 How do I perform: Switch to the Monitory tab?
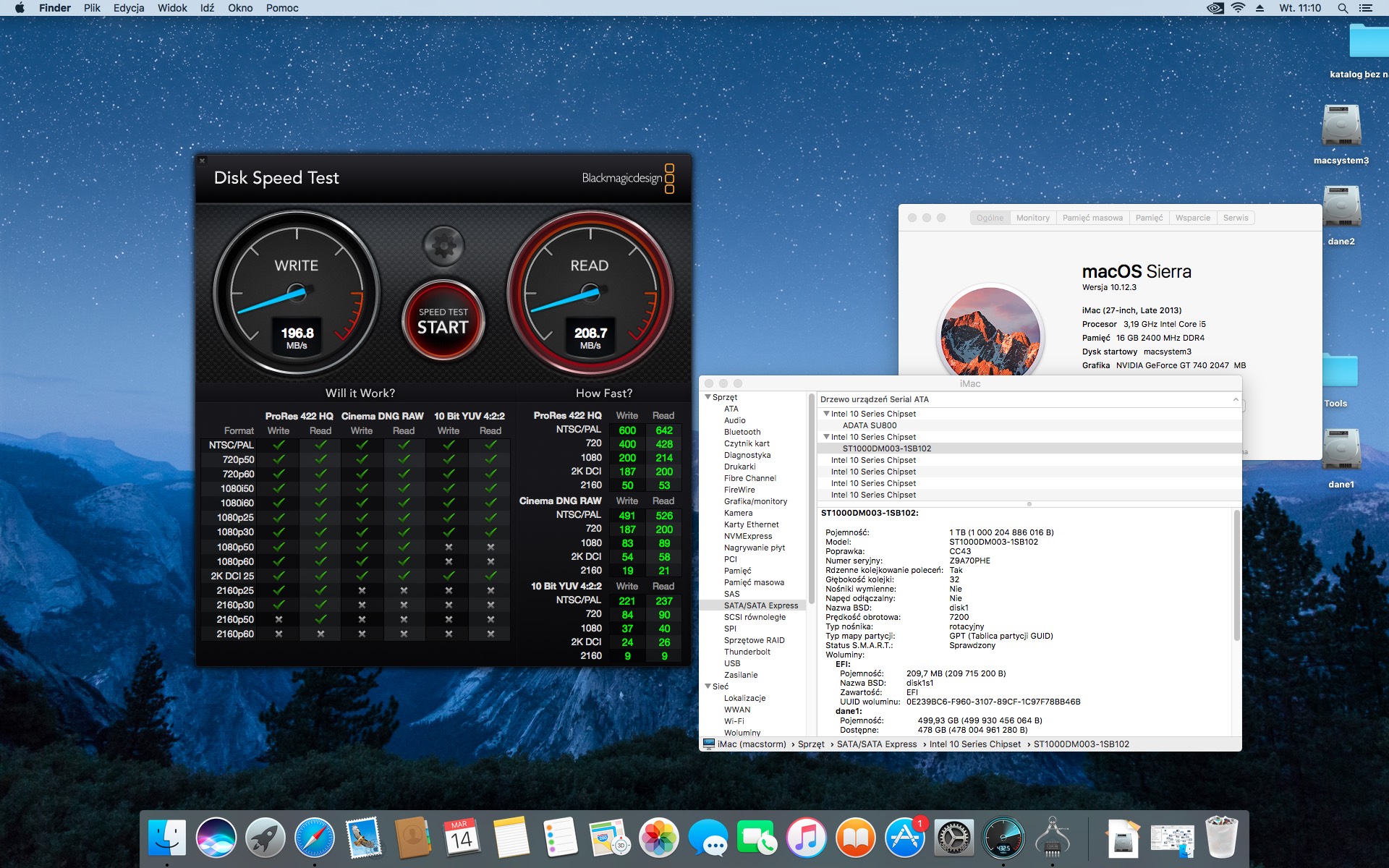tap(1032, 218)
